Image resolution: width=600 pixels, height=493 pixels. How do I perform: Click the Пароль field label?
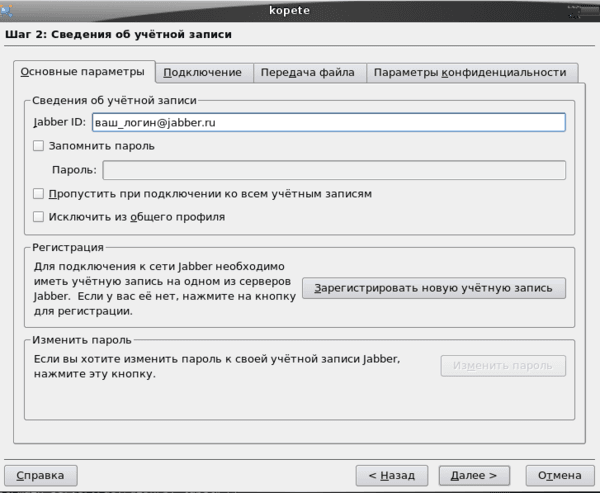click(74, 170)
